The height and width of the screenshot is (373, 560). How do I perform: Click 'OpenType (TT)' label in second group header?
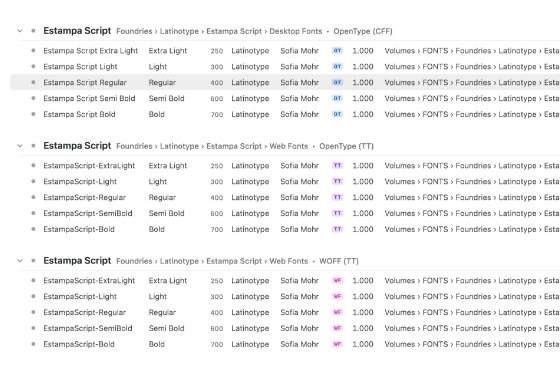(x=346, y=146)
